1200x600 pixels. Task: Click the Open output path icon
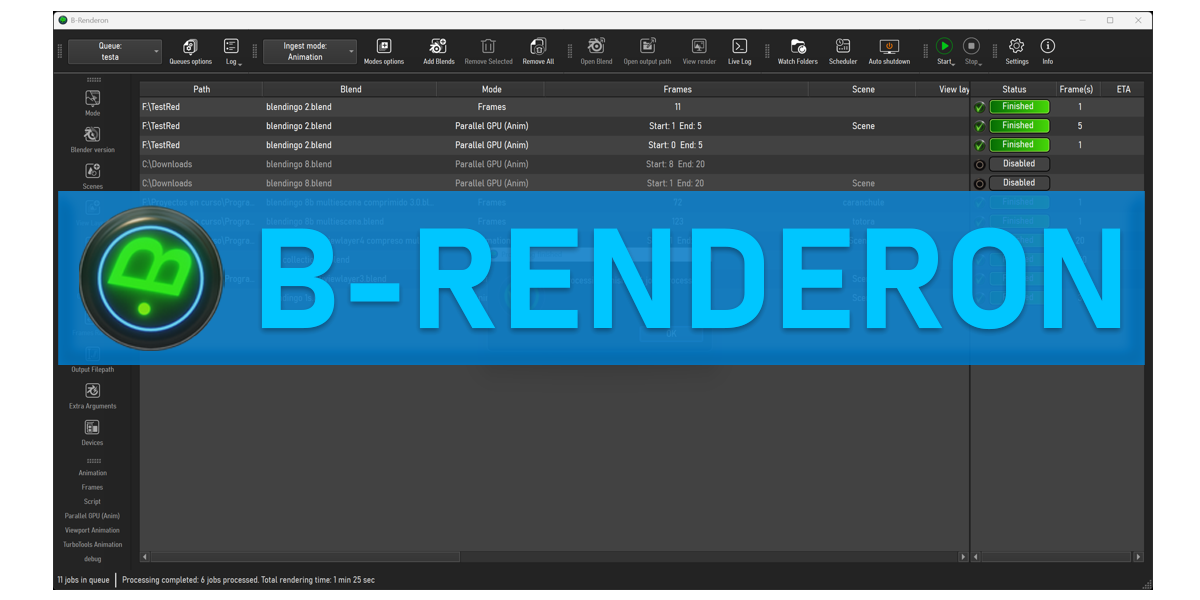[647, 46]
